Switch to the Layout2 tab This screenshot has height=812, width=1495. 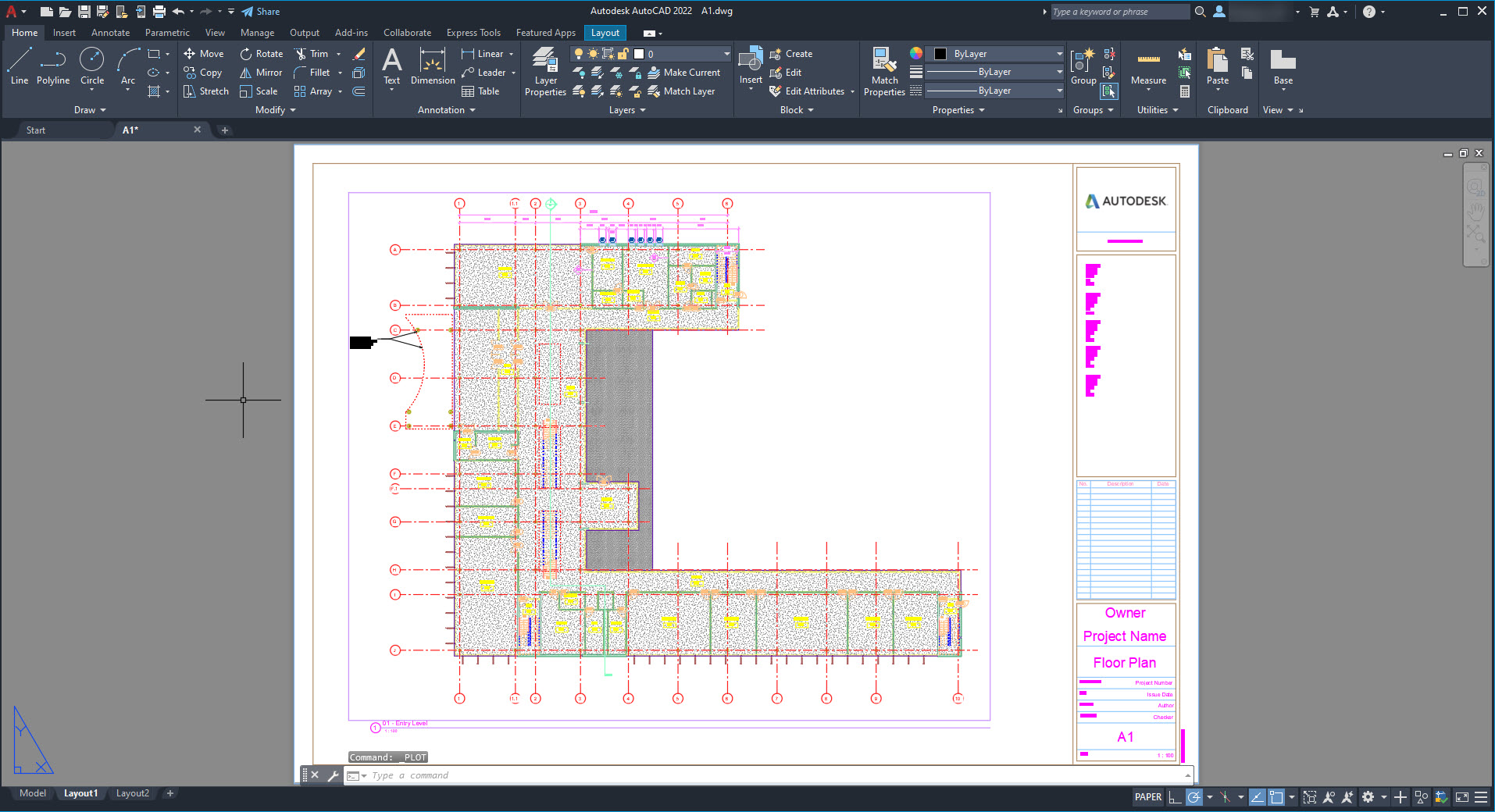133,793
